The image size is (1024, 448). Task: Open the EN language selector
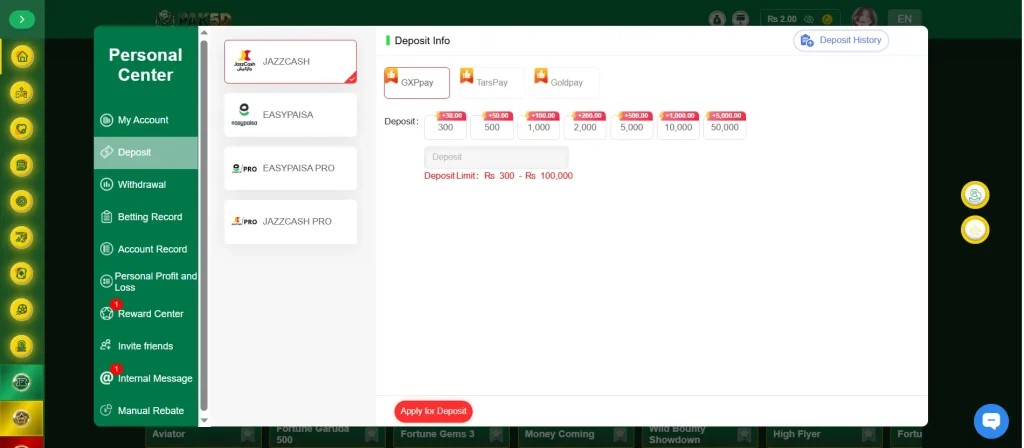tap(904, 19)
